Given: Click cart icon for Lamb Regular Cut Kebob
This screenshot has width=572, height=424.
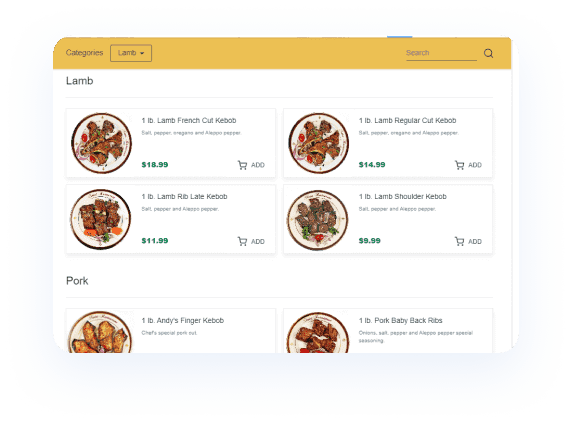Looking at the screenshot, I should [x=459, y=165].
